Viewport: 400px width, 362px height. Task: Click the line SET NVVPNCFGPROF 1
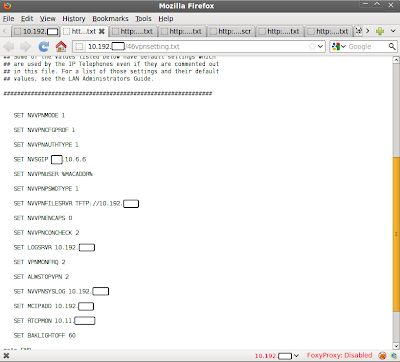click(44, 130)
